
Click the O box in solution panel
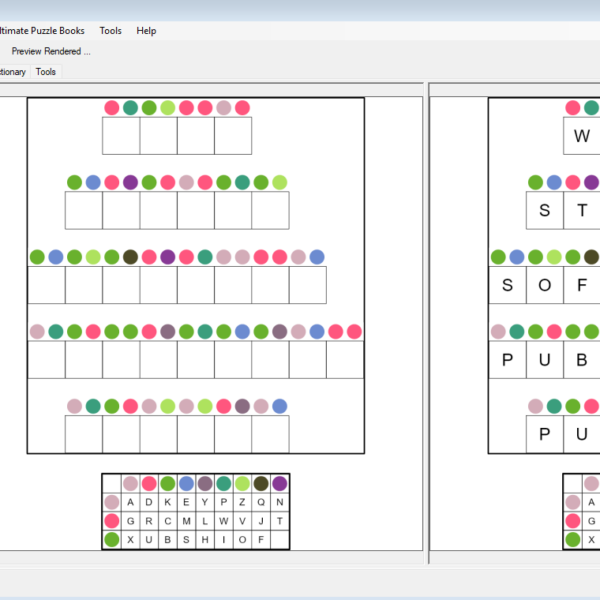545,285
